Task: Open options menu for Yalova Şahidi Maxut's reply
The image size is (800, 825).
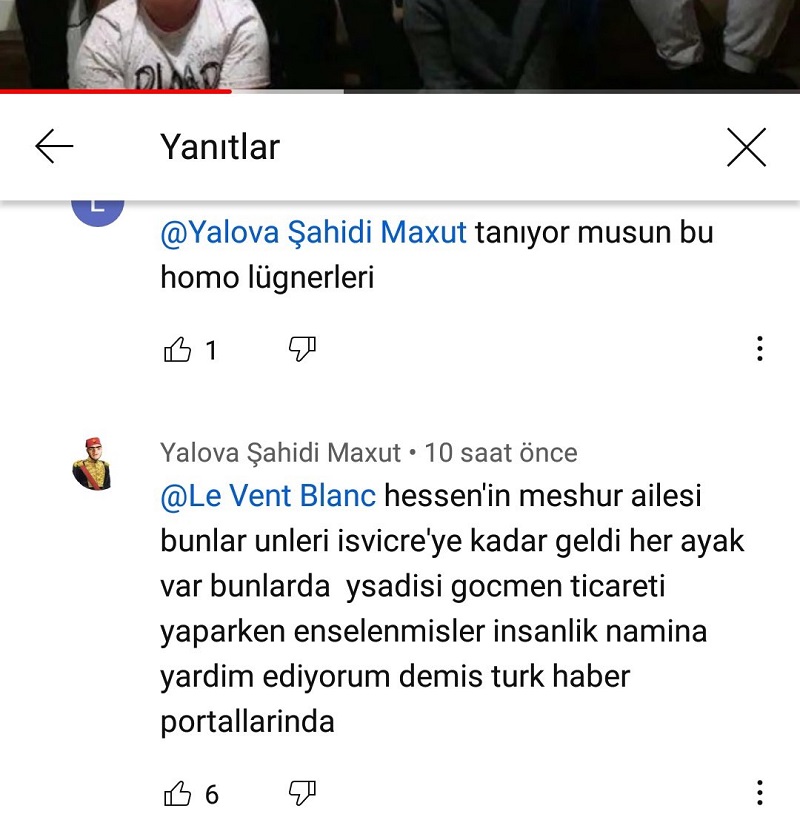Action: [x=759, y=792]
